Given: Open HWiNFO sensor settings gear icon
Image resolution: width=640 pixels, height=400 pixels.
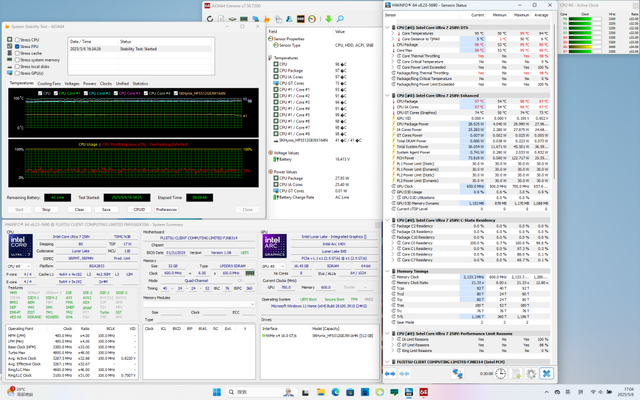Looking at the screenshot, I should 531,373.
